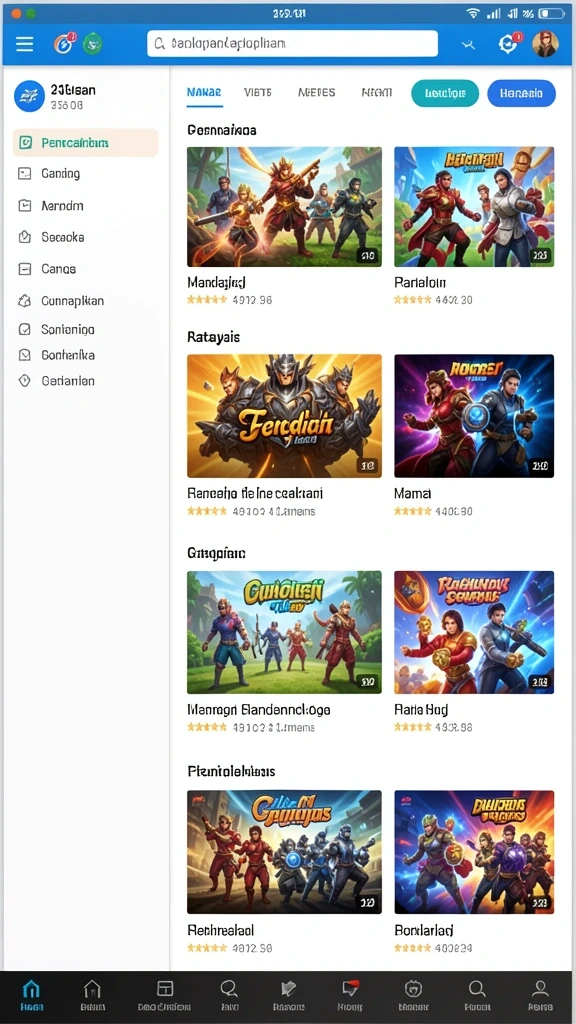576x1024 pixels.
Task: Click the blue profile logo in the sidebar
Action: pos(29,97)
